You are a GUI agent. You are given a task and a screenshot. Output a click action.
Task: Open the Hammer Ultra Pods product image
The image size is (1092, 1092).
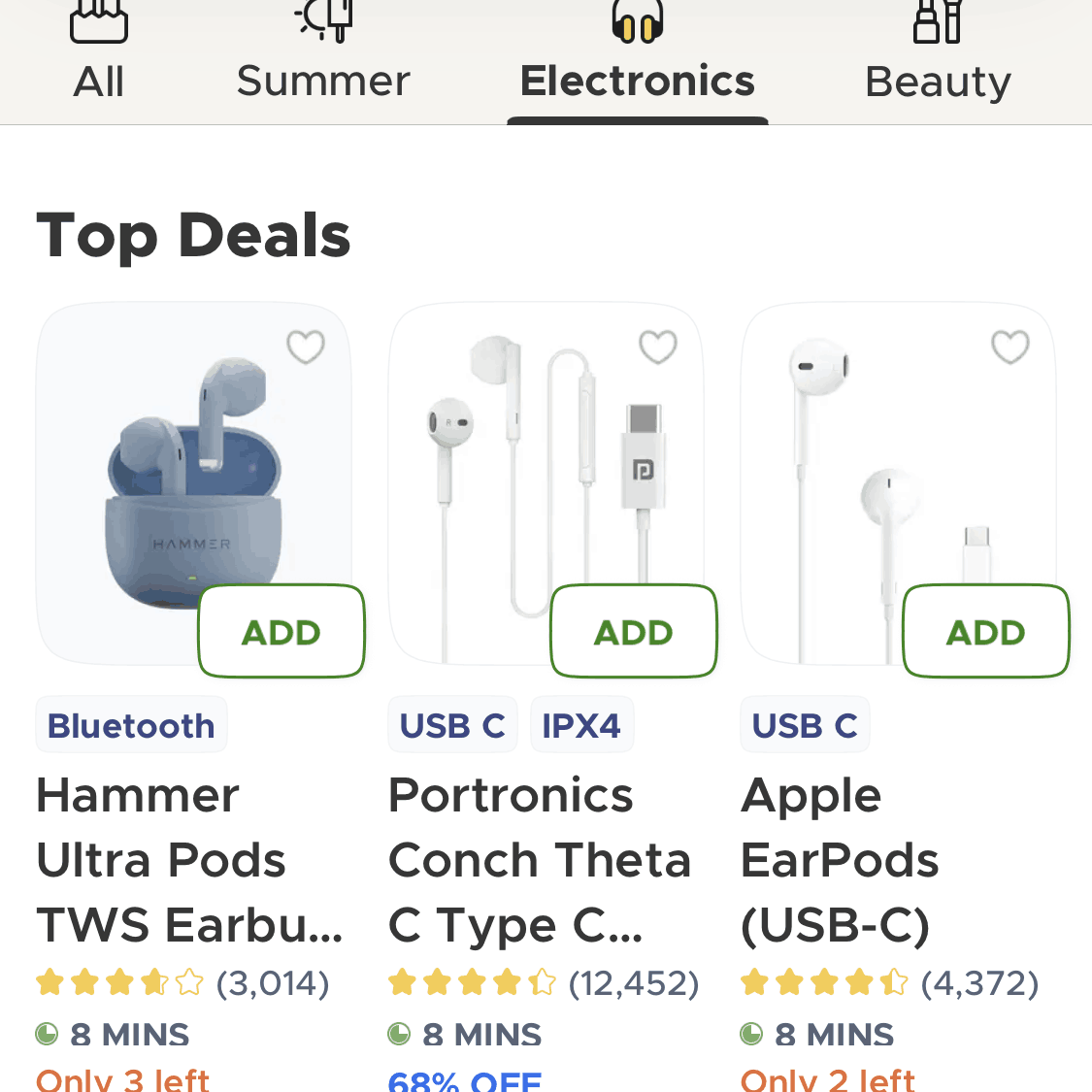point(175,466)
